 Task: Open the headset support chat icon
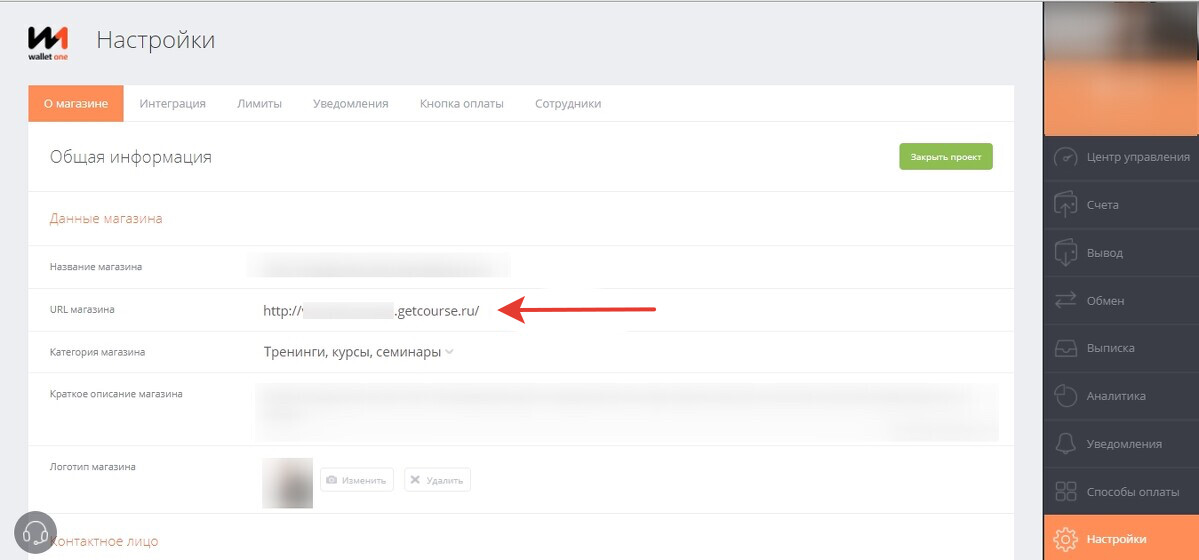[x=35, y=531]
